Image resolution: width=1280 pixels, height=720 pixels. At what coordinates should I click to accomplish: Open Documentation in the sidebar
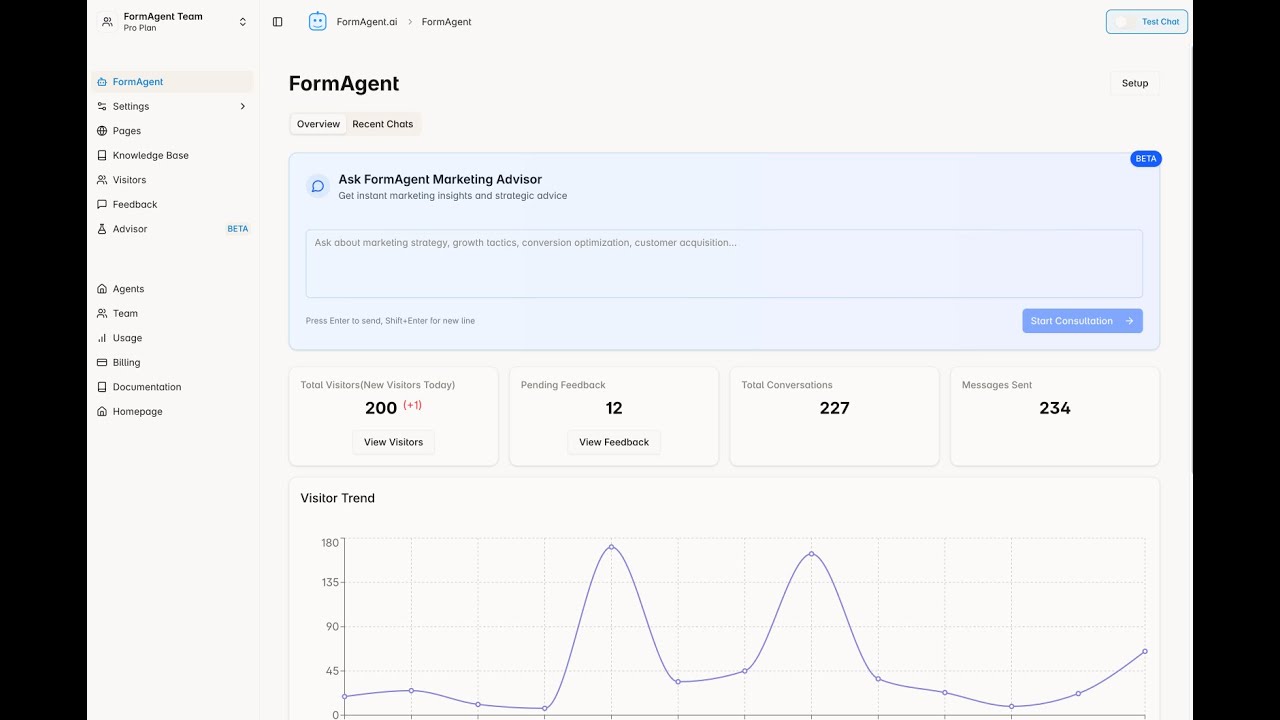(173, 387)
